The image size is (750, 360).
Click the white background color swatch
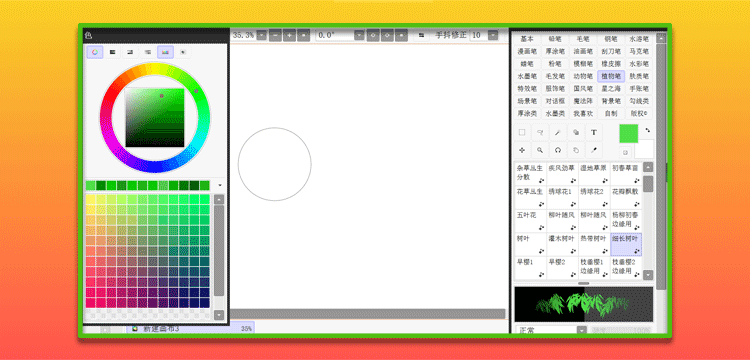click(x=645, y=149)
